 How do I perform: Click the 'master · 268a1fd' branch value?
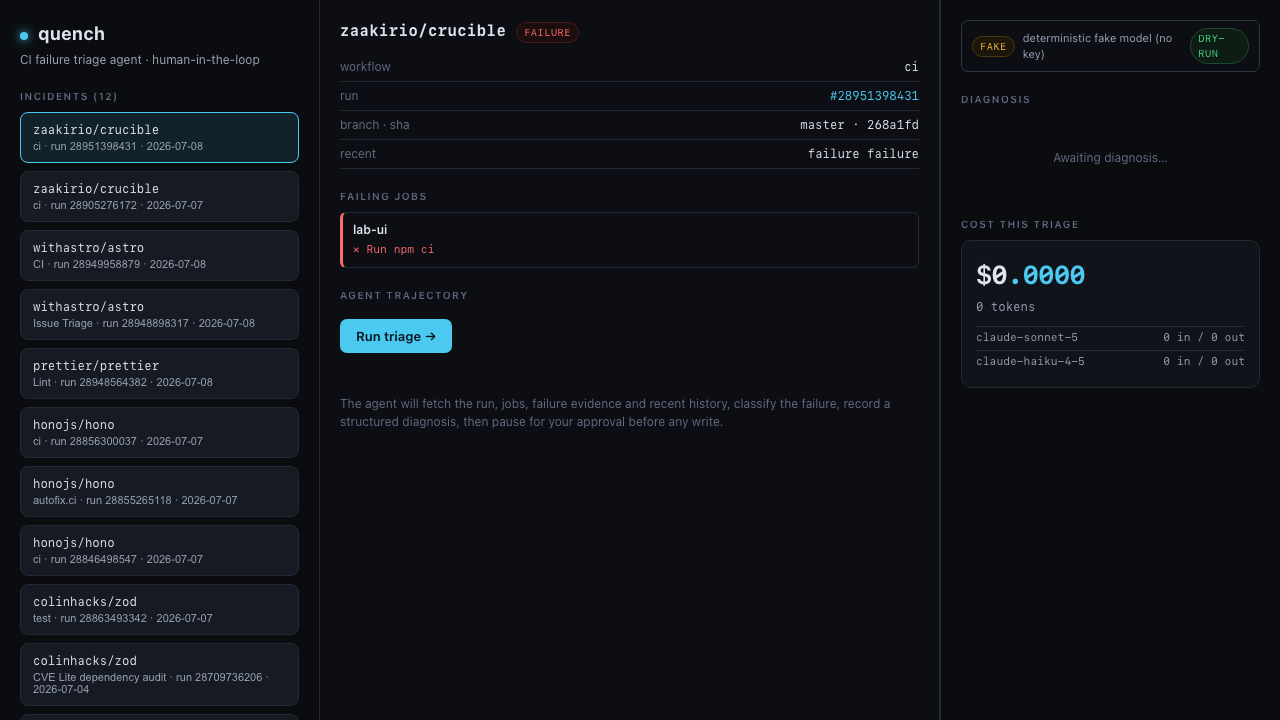point(859,125)
